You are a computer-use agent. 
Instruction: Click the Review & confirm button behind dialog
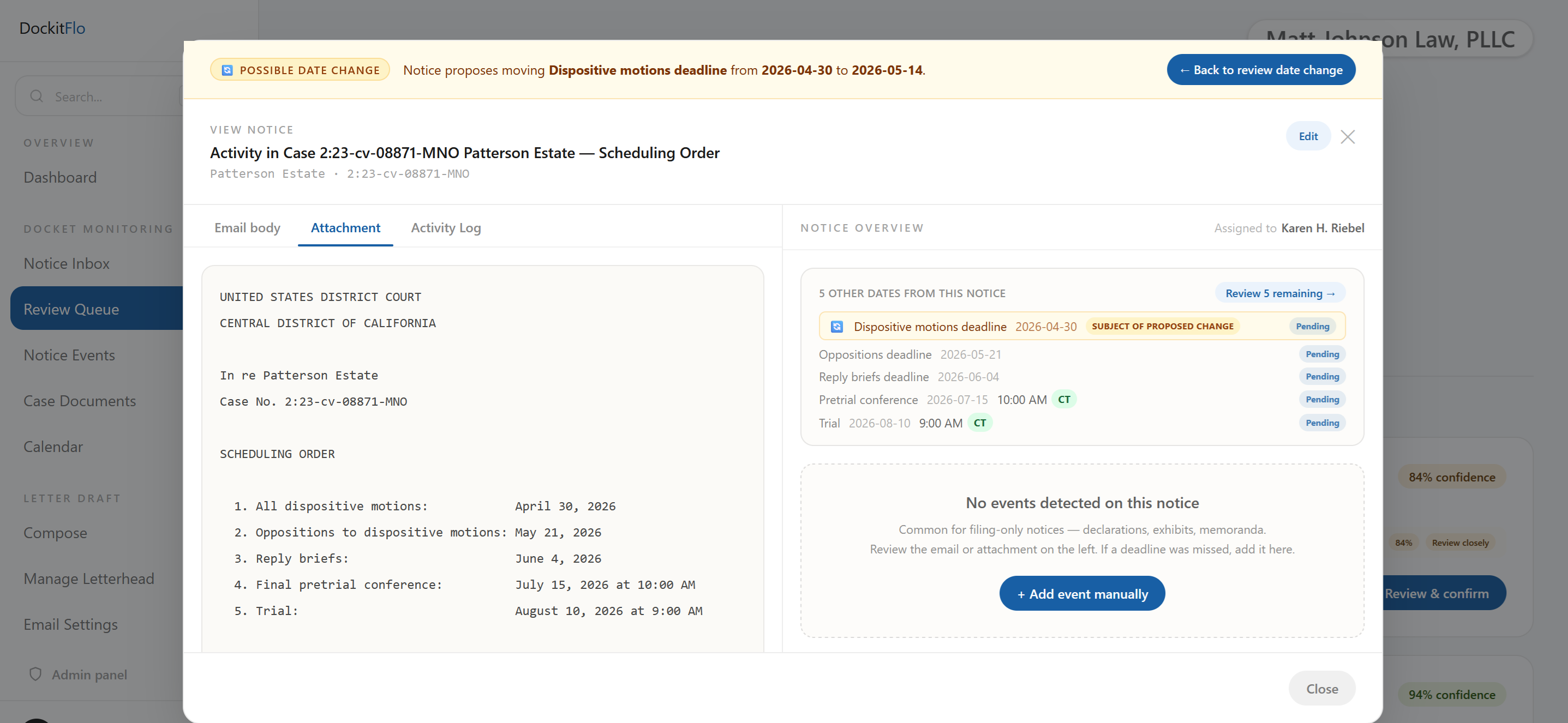(x=1444, y=593)
